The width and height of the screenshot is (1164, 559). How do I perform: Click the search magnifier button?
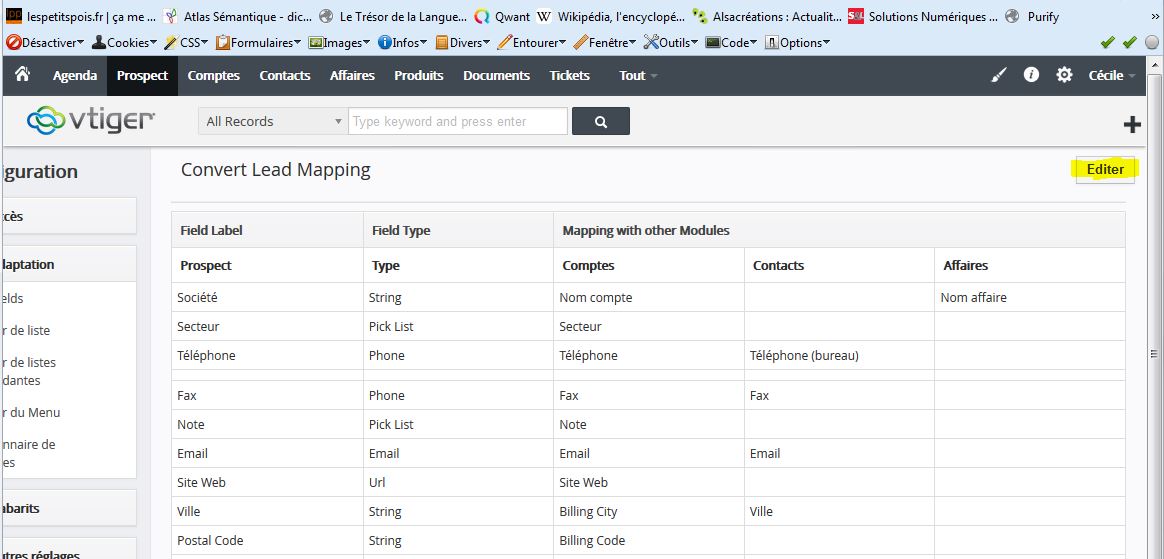601,121
